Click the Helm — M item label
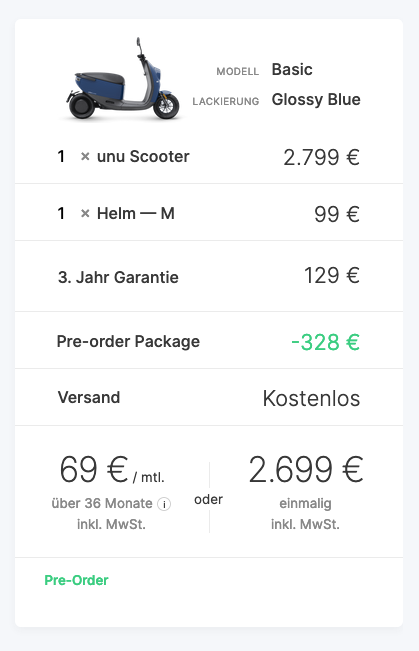419x651 pixels. pyautogui.click(x=136, y=213)
